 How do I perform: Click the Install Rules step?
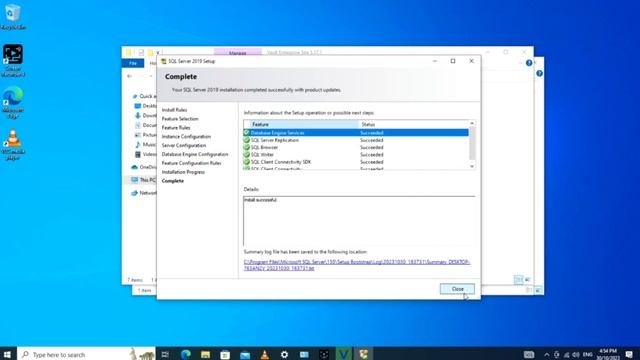click(x=174, y=110)
